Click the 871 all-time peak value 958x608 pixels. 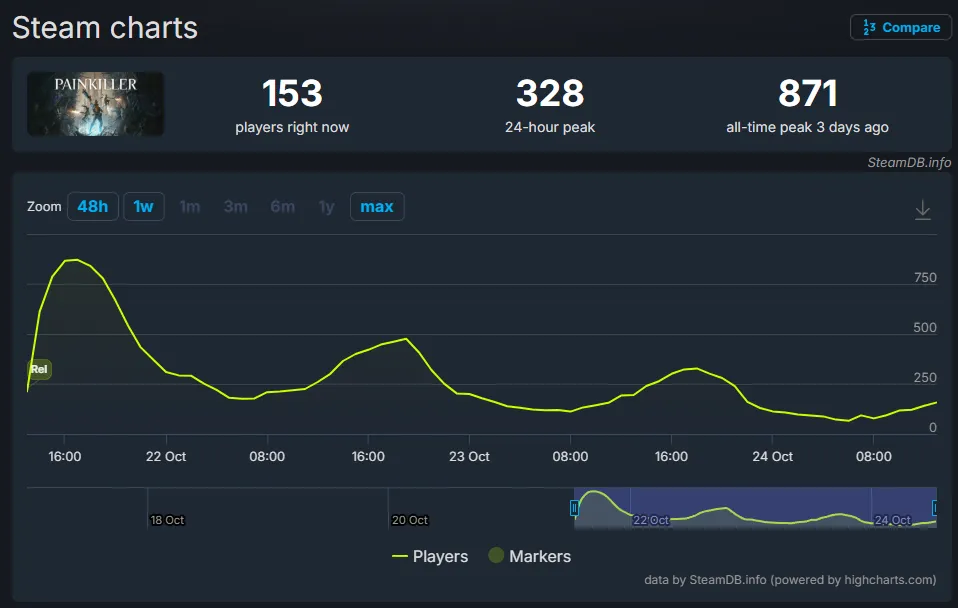(807, 93)
